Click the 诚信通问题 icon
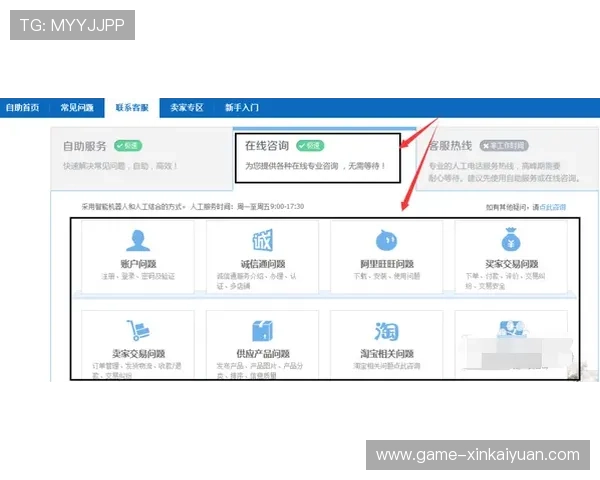Screen dimensions: 600x480 pos(262,241)
